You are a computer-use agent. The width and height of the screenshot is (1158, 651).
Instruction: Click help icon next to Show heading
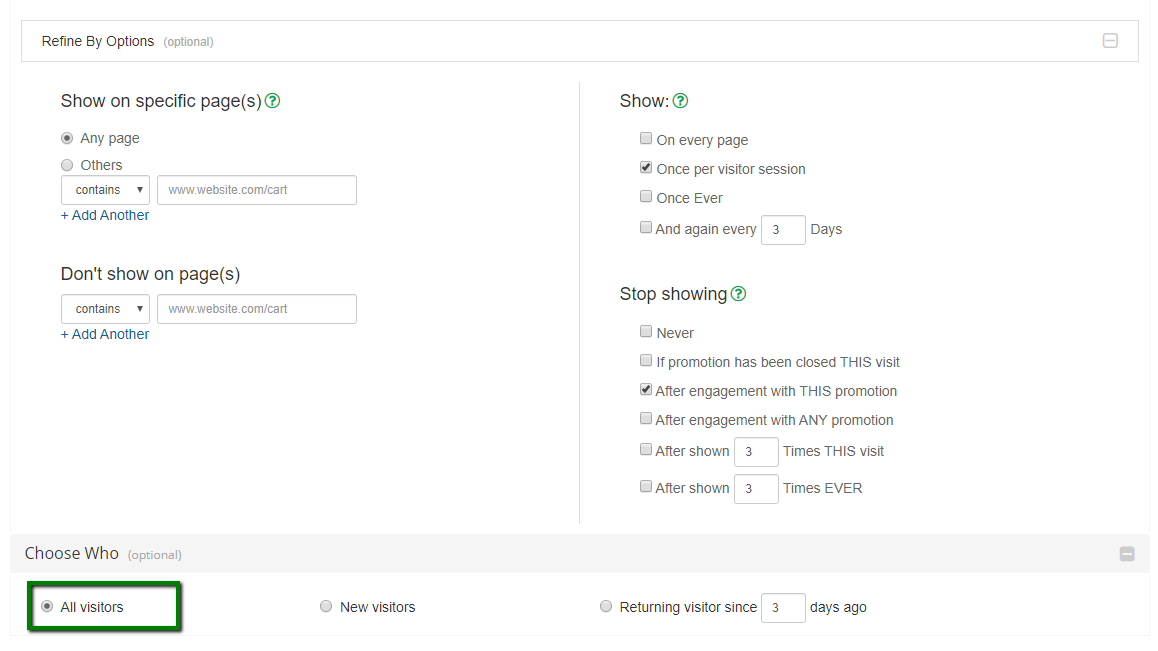click(x=680, y=101)
